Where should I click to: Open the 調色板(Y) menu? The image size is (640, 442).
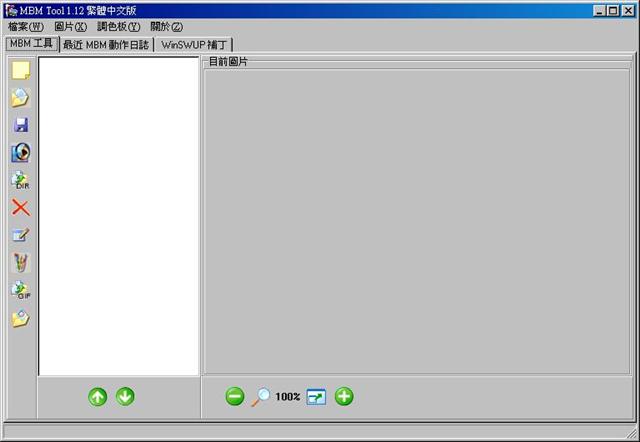pos(118,27)
